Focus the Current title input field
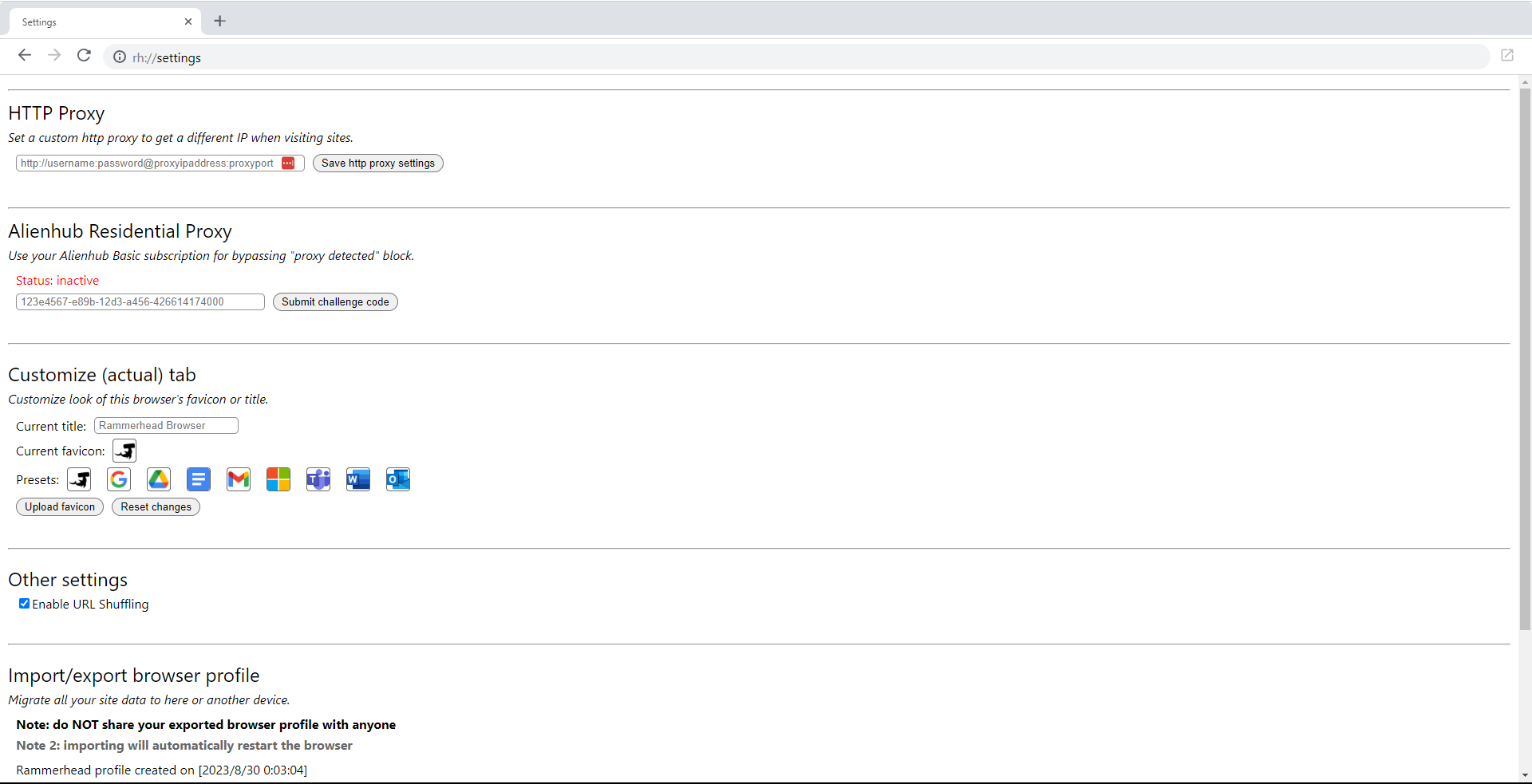The height and width of the screenshot is (784, 1532). pos(166,426)
